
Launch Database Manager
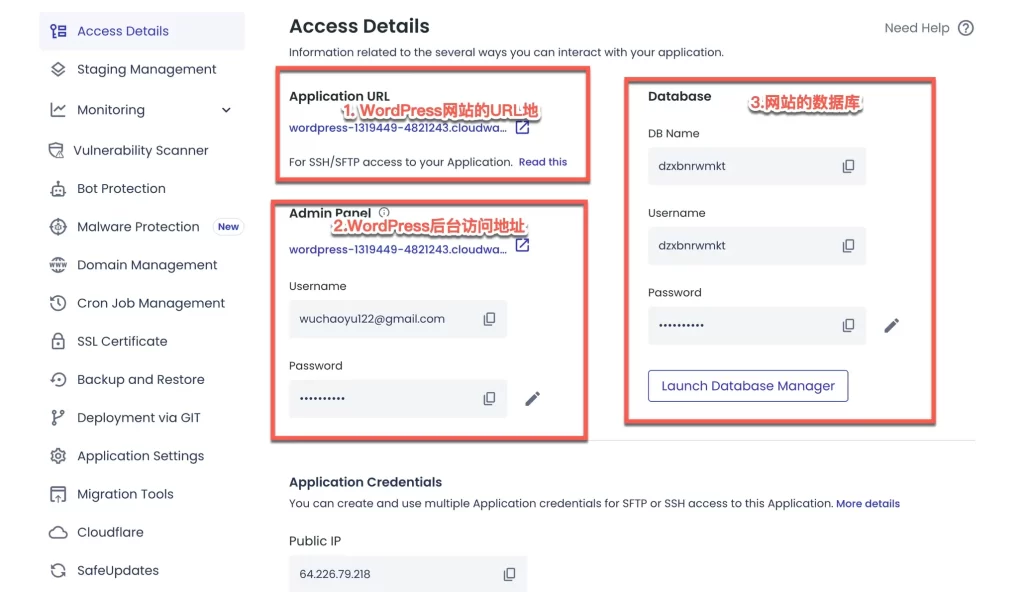(748, 386)
